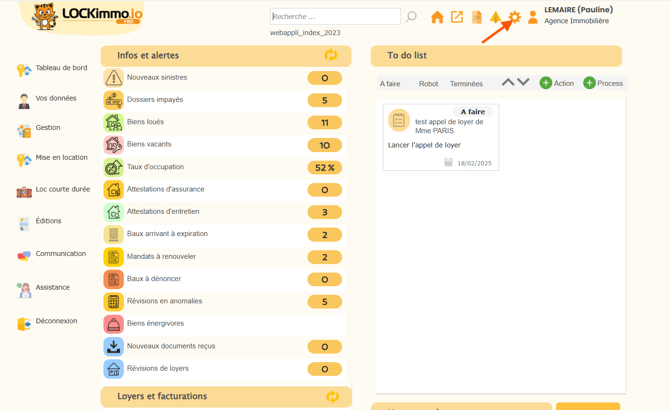Click the user profile icon
Screen dimensions: 670x410
click(533, 17)
